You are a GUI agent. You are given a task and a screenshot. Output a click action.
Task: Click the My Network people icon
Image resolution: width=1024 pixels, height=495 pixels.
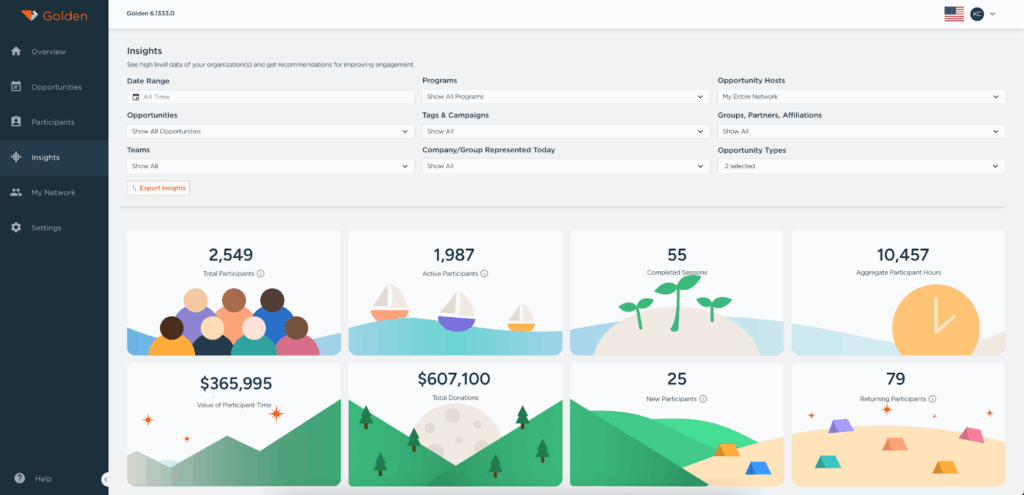tap(16, 192)
